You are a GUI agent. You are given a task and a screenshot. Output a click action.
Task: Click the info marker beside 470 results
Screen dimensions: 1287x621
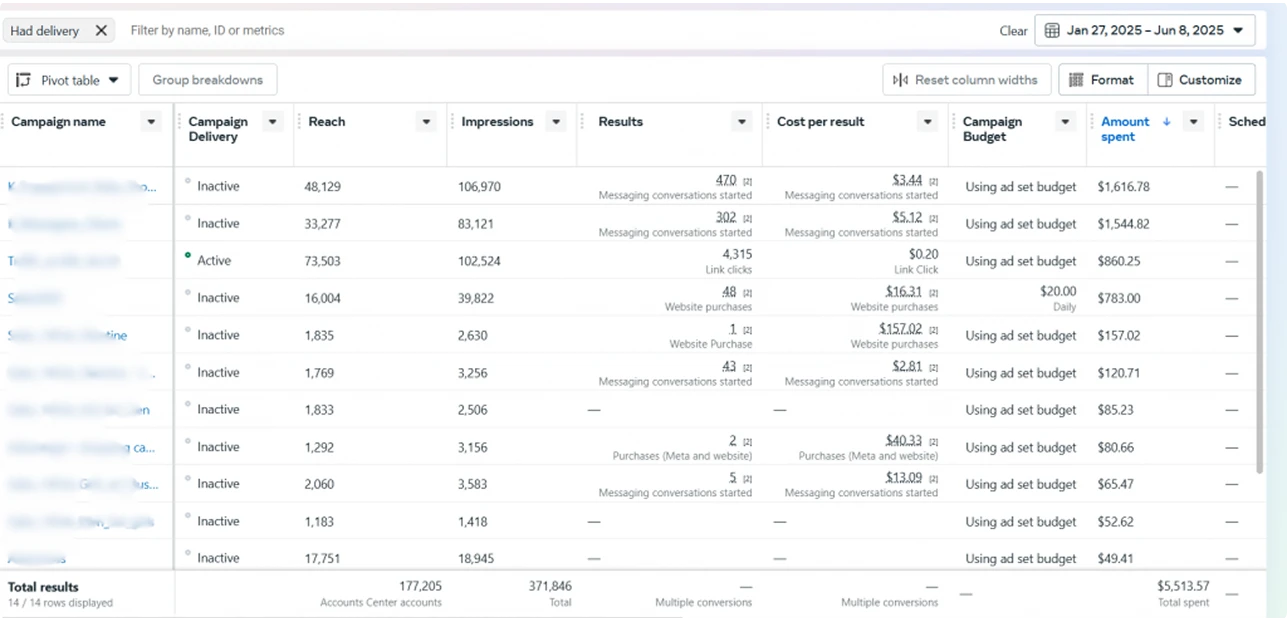[747, 181]
